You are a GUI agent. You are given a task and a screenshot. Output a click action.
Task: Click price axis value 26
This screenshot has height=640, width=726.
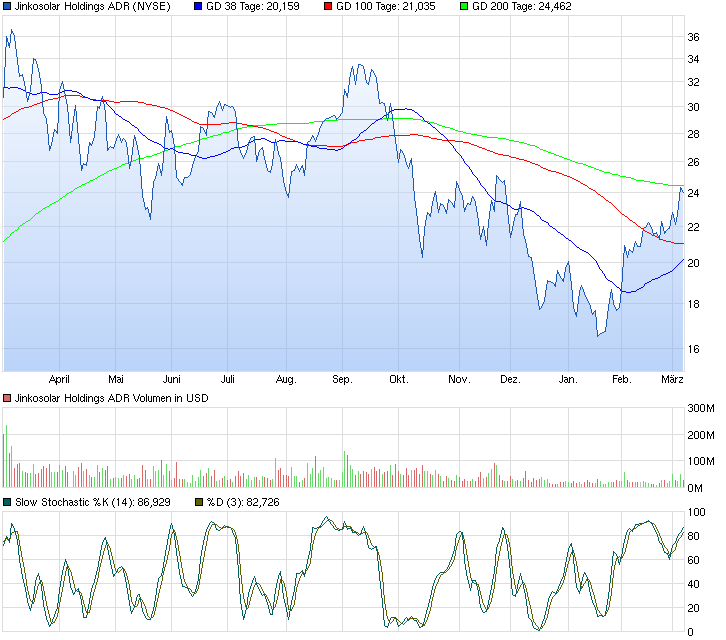click(693, 163)
